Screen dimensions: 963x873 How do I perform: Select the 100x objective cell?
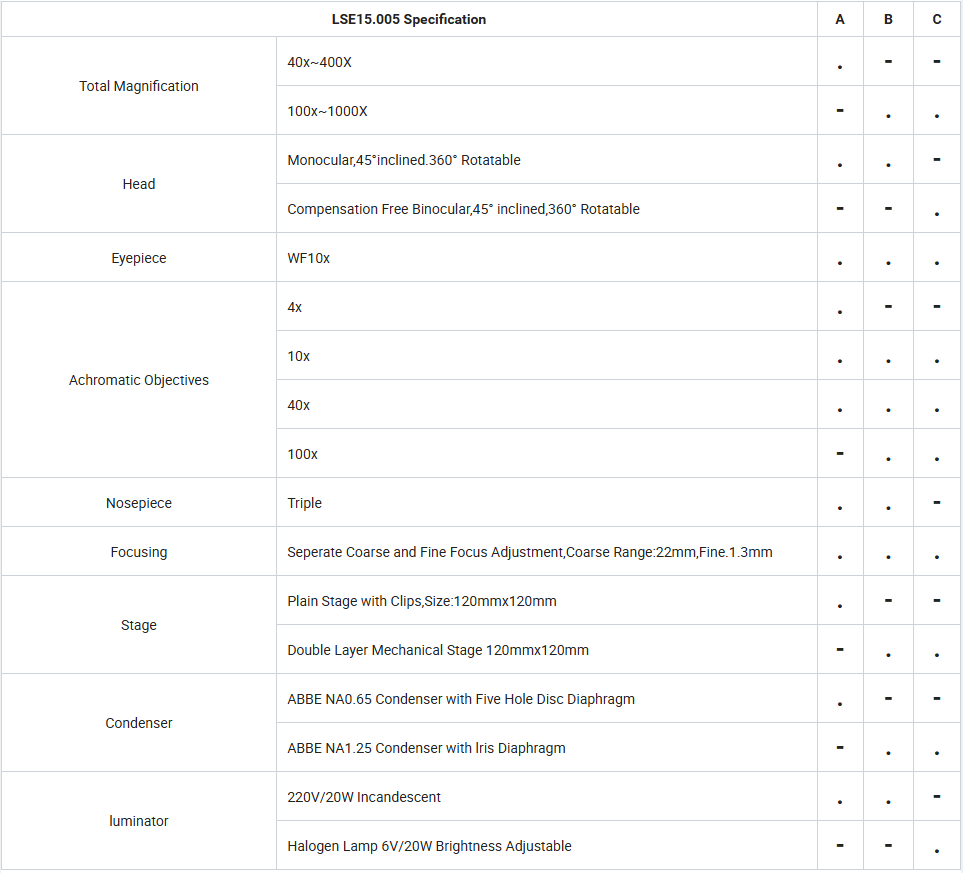tap(547, 454)
